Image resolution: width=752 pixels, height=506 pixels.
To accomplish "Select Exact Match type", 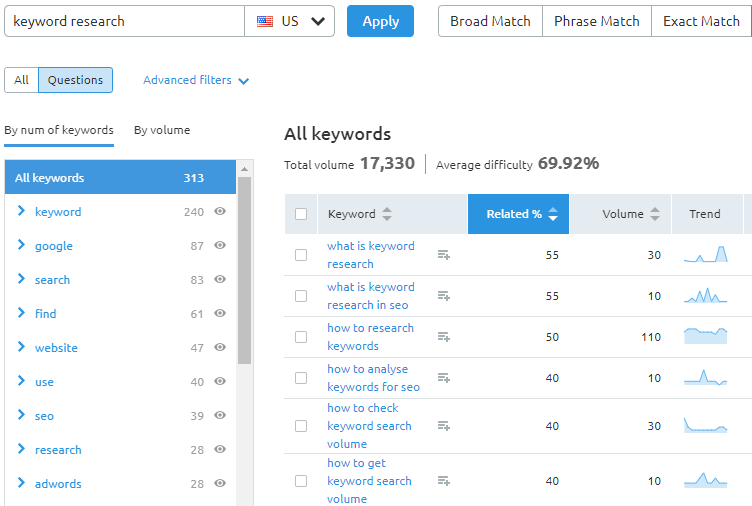I will [x=701, y=21].
